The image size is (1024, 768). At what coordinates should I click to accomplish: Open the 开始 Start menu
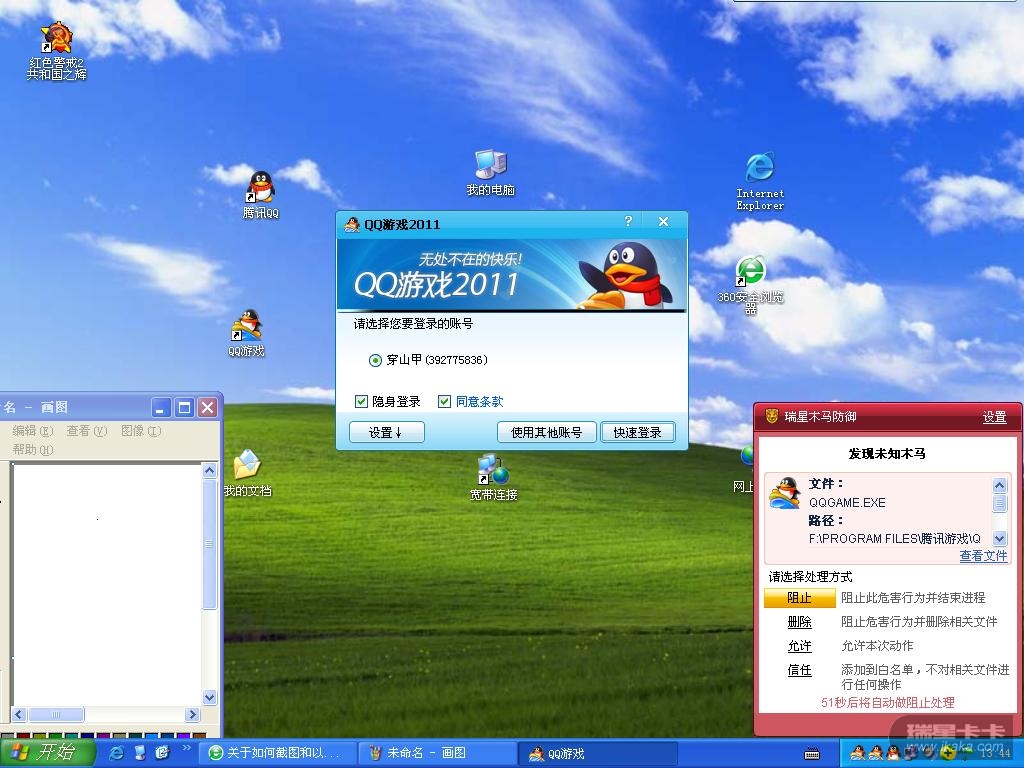[x=47, y=753]
